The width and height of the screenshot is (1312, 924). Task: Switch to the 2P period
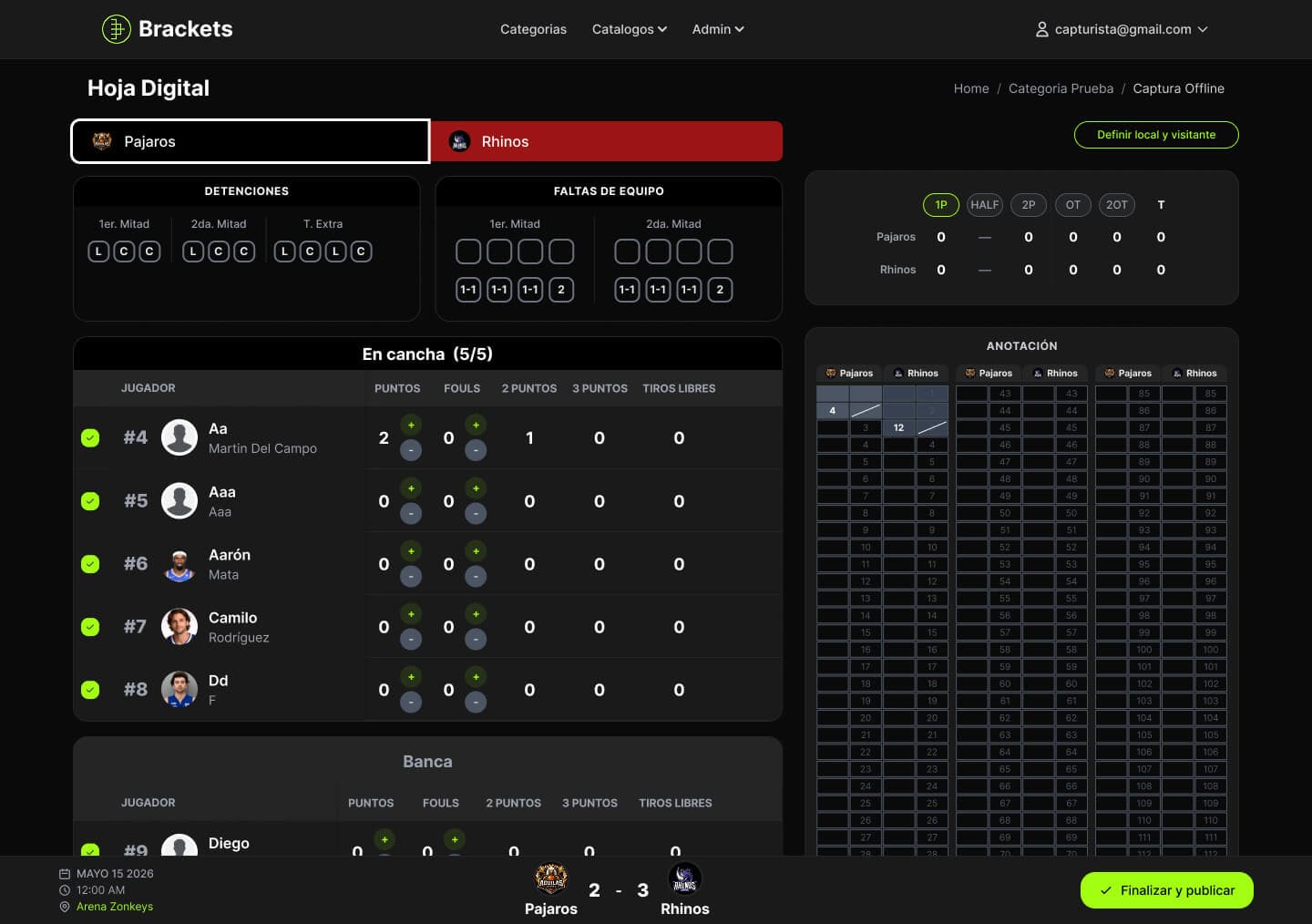1029,205
